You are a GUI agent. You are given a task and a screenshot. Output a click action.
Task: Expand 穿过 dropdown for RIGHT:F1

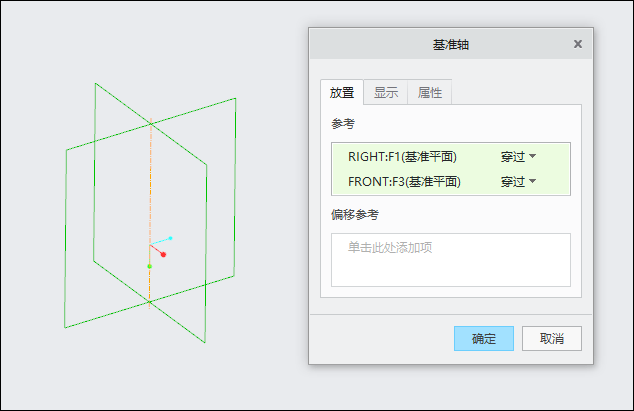518,157
